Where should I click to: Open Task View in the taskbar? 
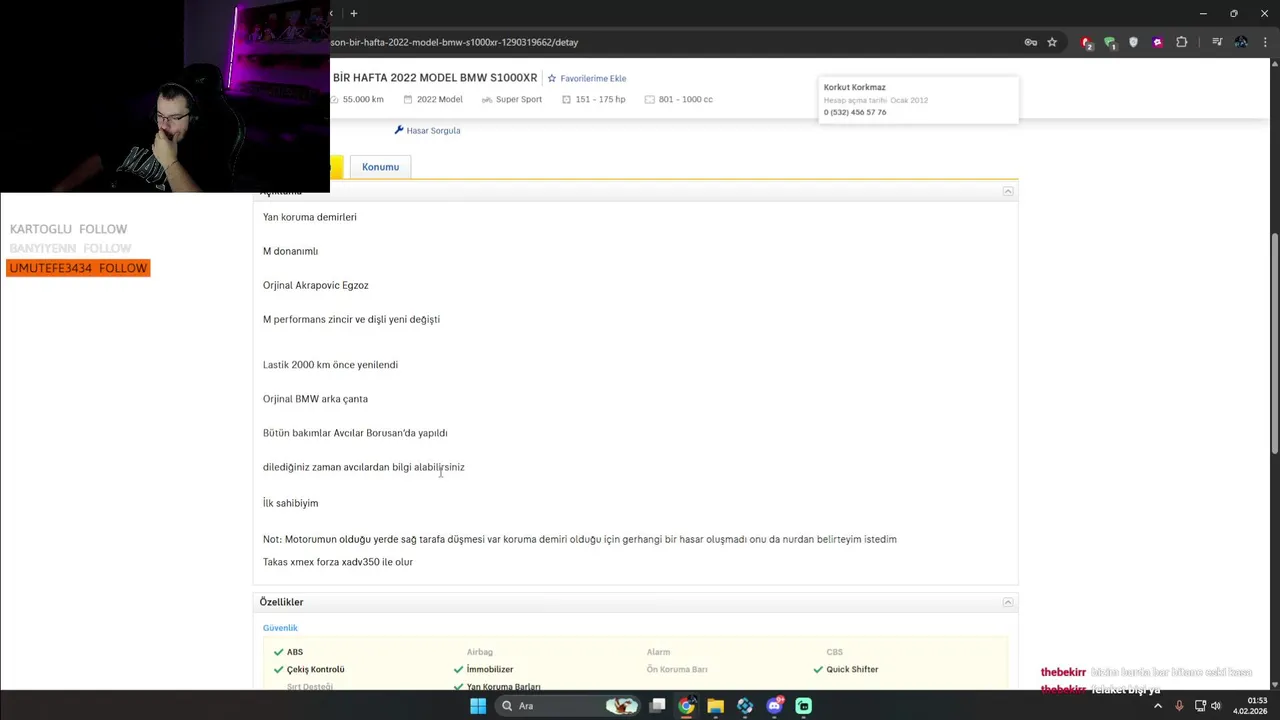pyautogui.click(x=657, y=706)
